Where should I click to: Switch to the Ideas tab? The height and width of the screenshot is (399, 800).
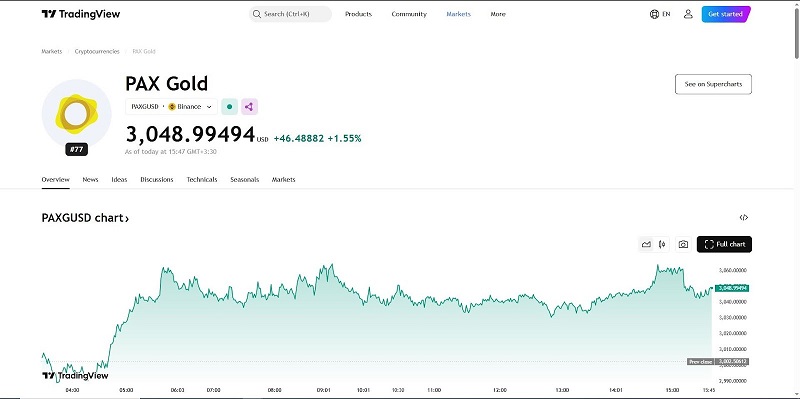point(119,180)
